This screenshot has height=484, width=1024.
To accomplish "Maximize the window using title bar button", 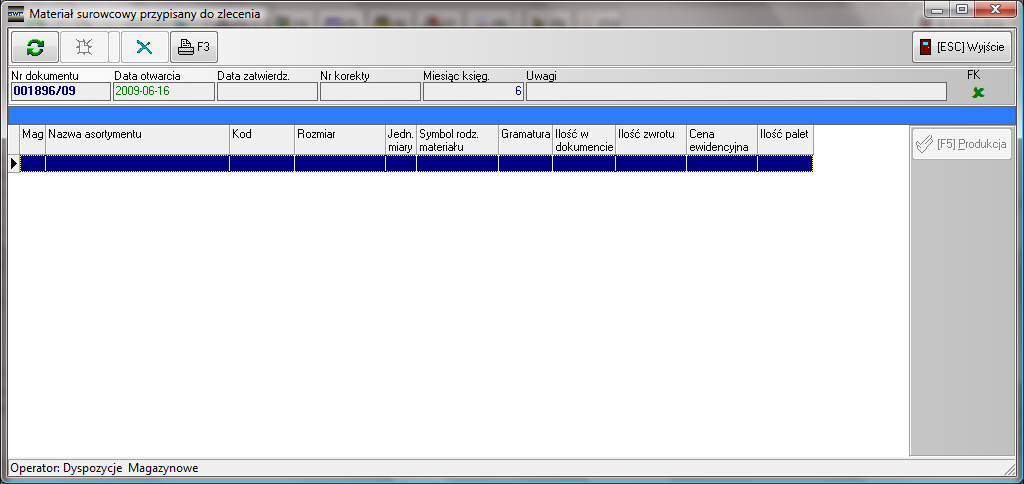I will pyautogui.click(x=961, y=9).
